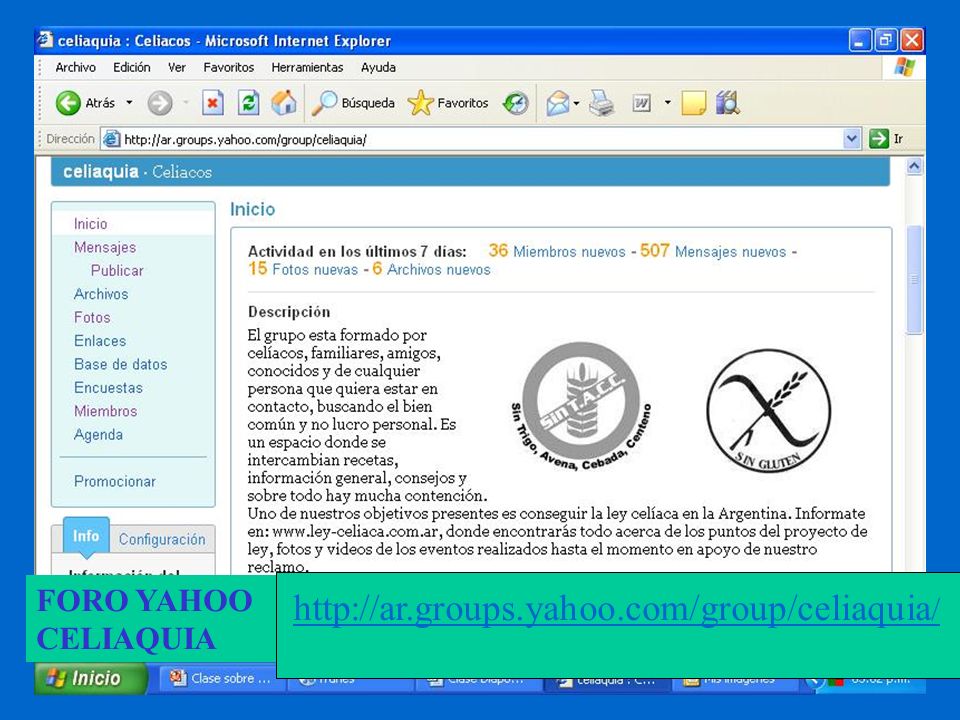The image size is (960, 720).
Task: Click the Windows flag logo in the menu bar
Action: point(904,67)
